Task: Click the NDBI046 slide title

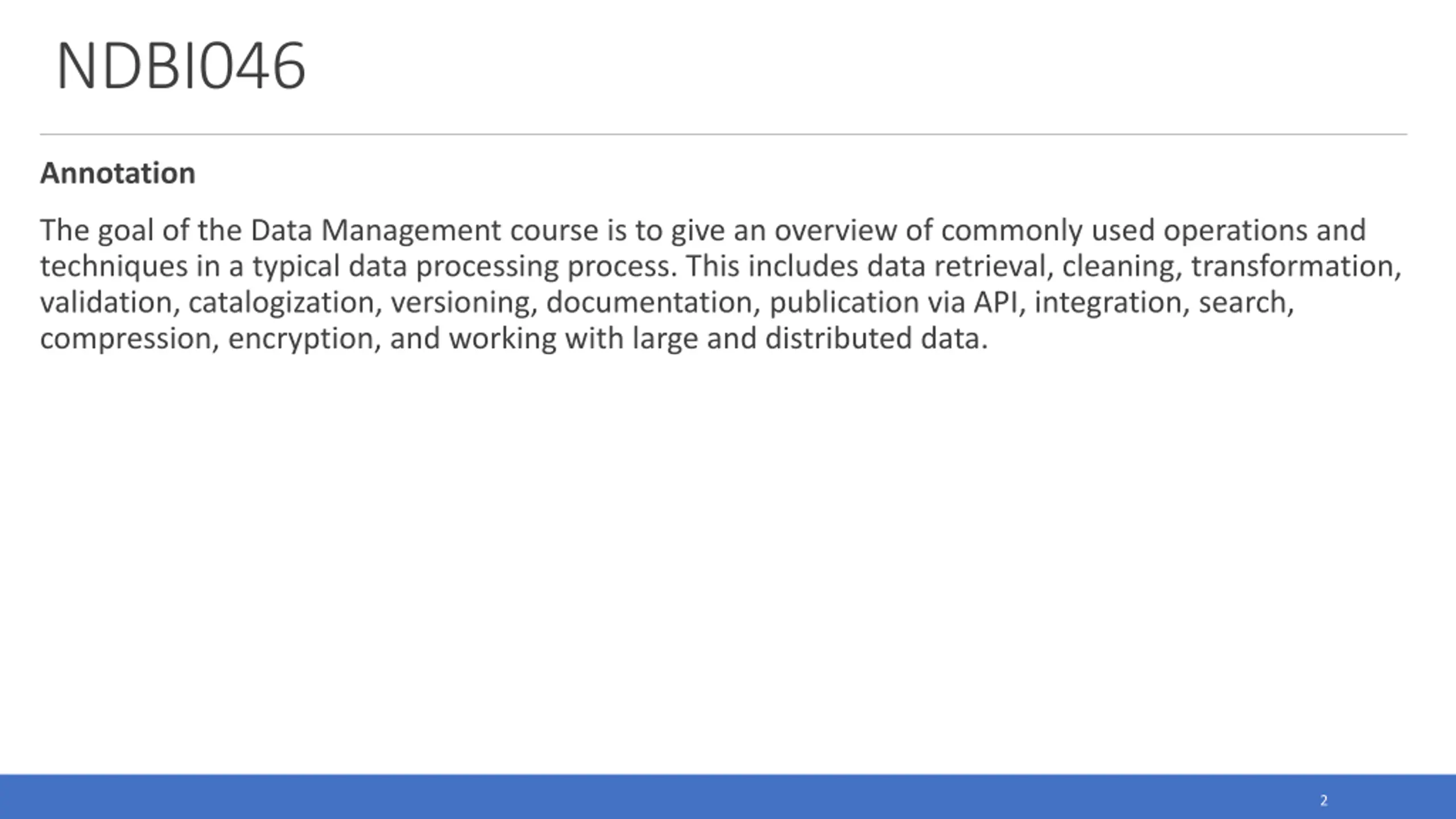Action: point(181,67)
